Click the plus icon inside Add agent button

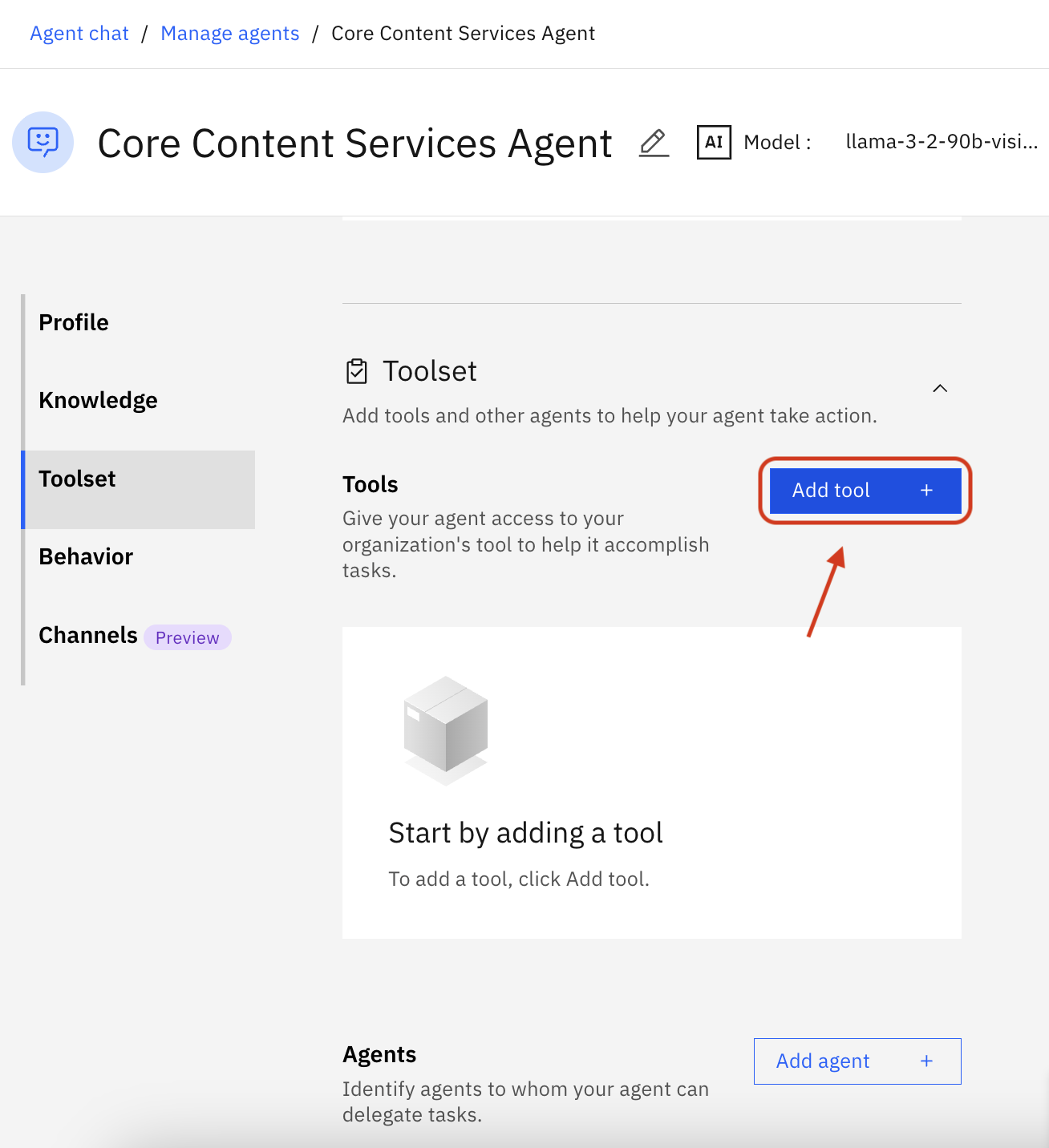pyautogui.click(x=926, y=1061)
